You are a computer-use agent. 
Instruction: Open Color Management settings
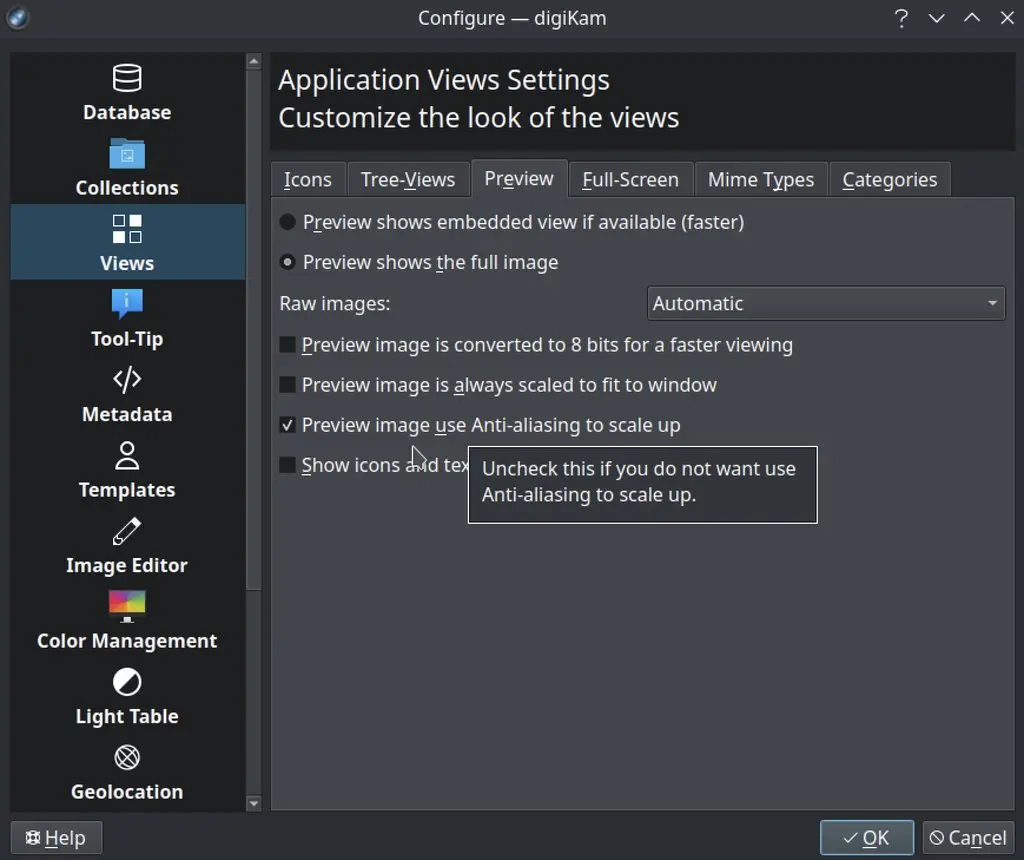pyautogui.click(x=127, y=620)
